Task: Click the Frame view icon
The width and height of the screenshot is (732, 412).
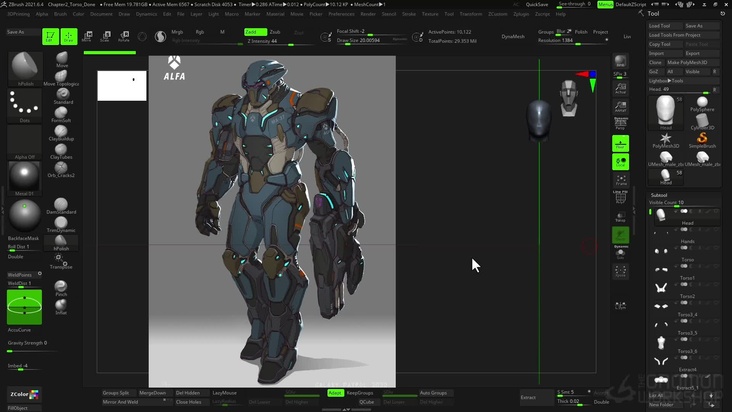Action: pyautogui.click(x=620, y=181)
